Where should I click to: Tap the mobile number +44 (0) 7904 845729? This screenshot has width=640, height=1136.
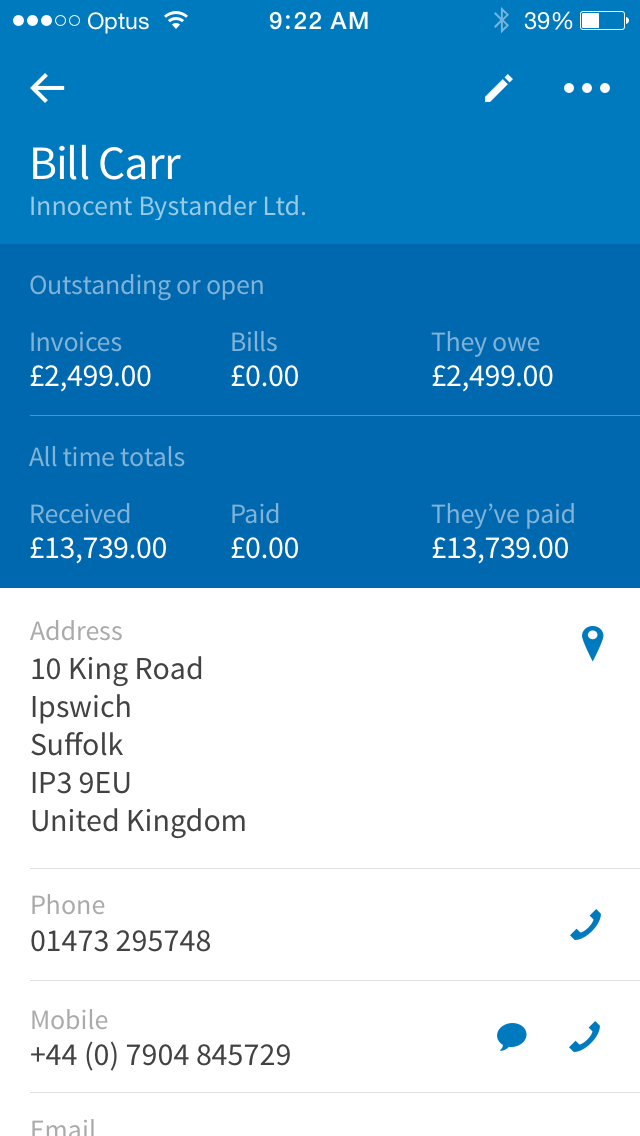pyautogui.click(x=161, y=1055)
